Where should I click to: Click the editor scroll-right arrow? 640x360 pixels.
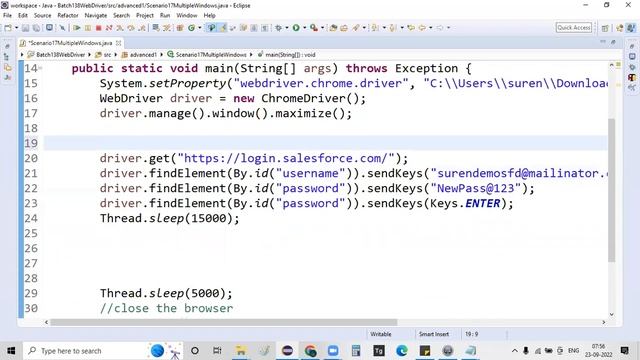click(x=604, y=322)
